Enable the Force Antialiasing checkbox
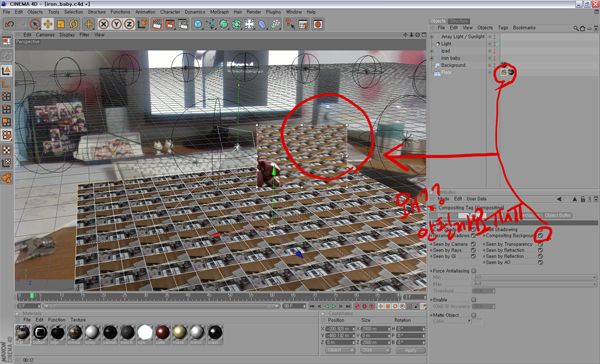Screen dimensions: 600x364 click(x=473, y=271)
